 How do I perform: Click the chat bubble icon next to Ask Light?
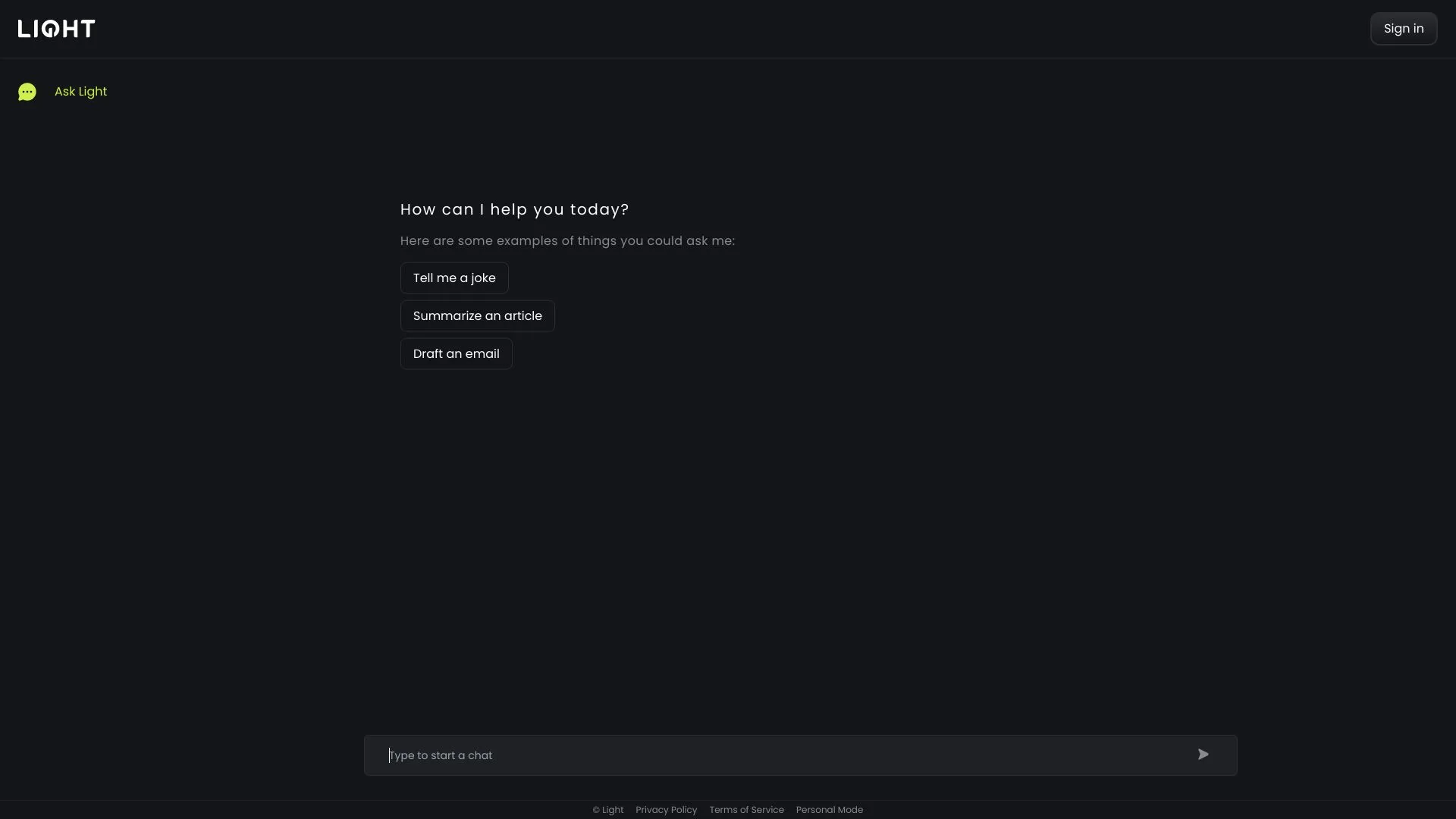27,92
